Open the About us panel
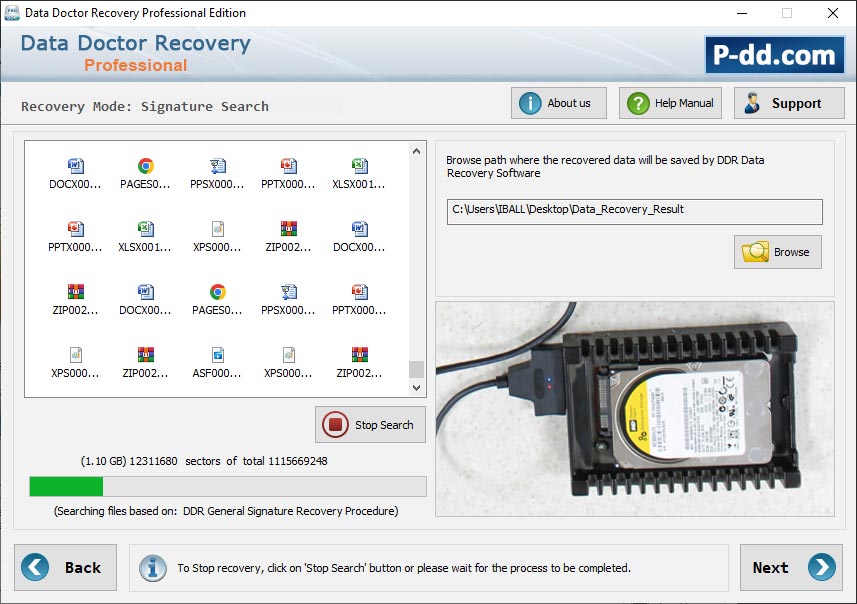This screenshot has width=857, height=604. (558, 102)
